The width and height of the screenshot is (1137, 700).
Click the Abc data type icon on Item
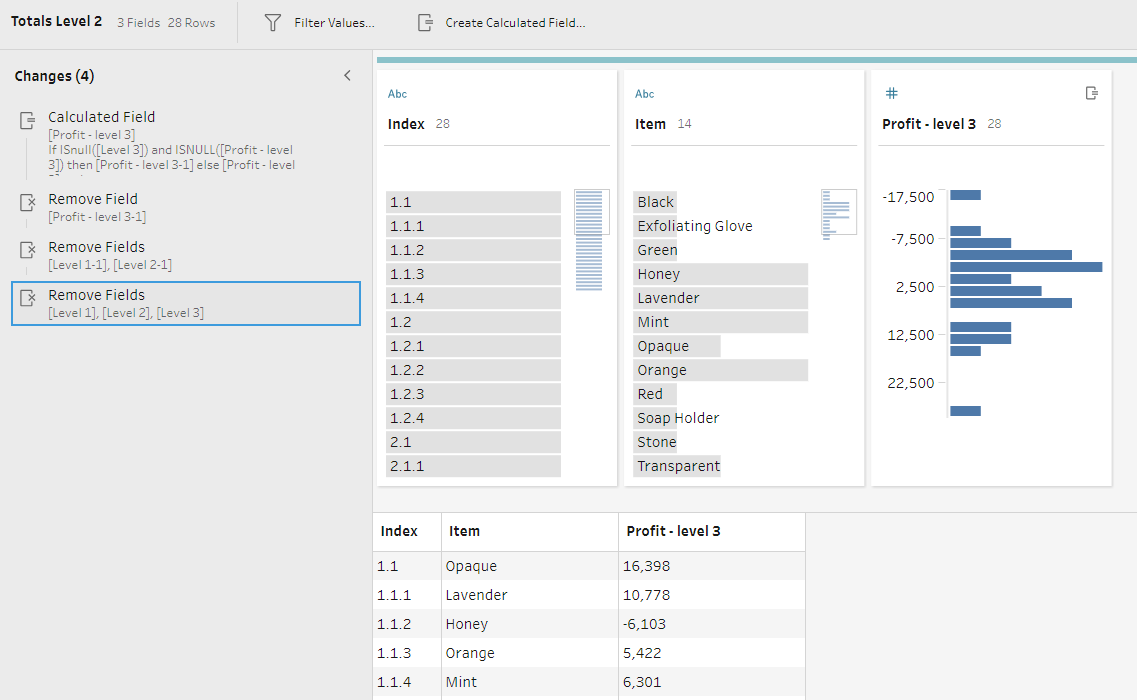[x=645, y=94]
